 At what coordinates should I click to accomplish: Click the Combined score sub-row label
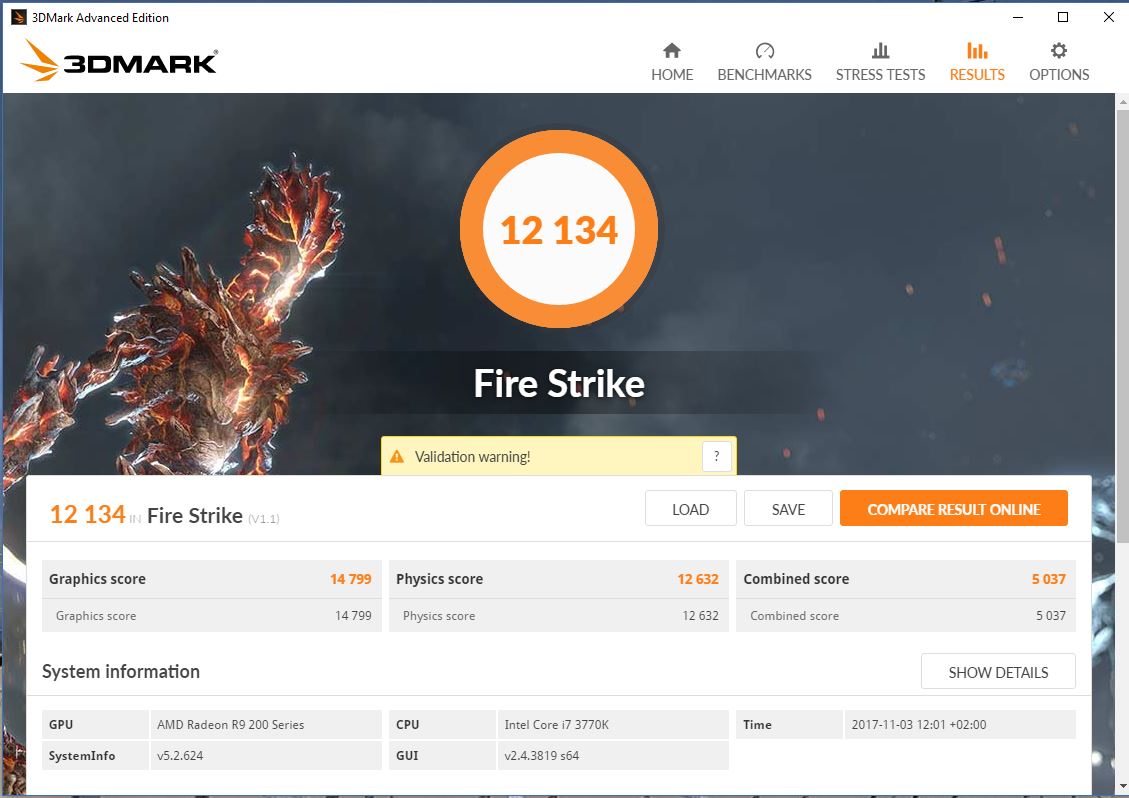(794, 616)
